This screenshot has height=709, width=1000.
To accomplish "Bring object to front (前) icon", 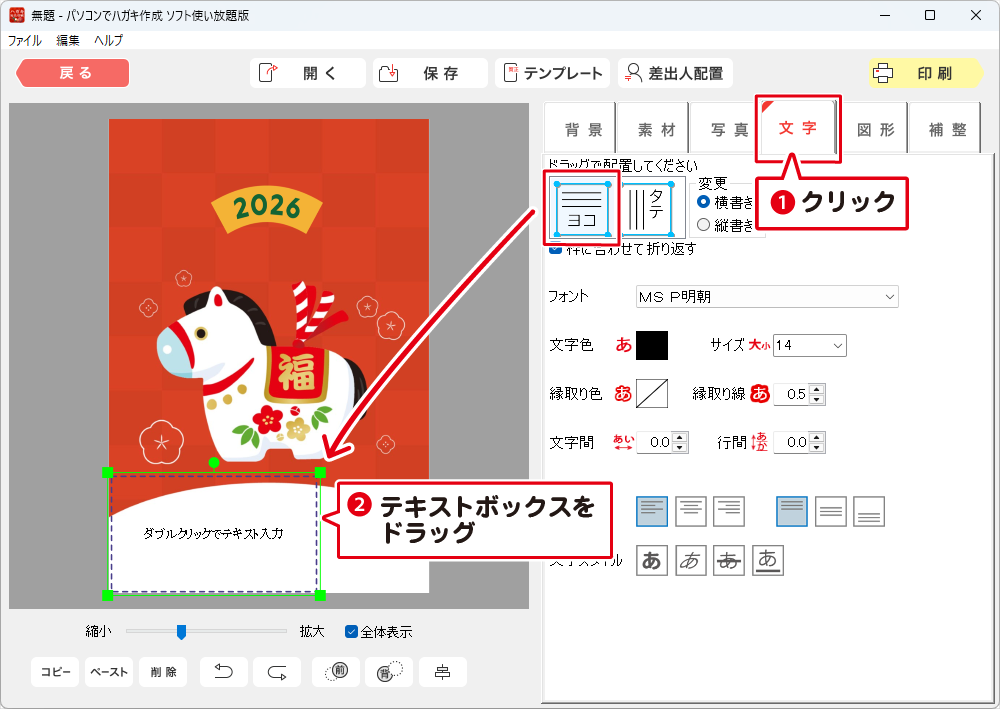I will pos(336,672).
